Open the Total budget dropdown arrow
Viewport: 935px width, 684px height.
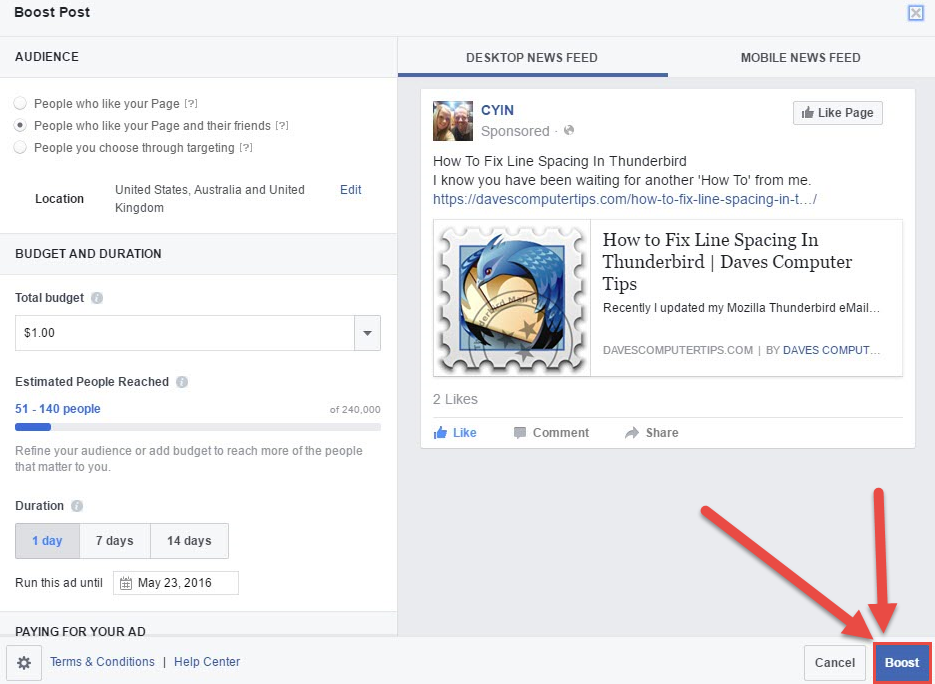point(367,333)
